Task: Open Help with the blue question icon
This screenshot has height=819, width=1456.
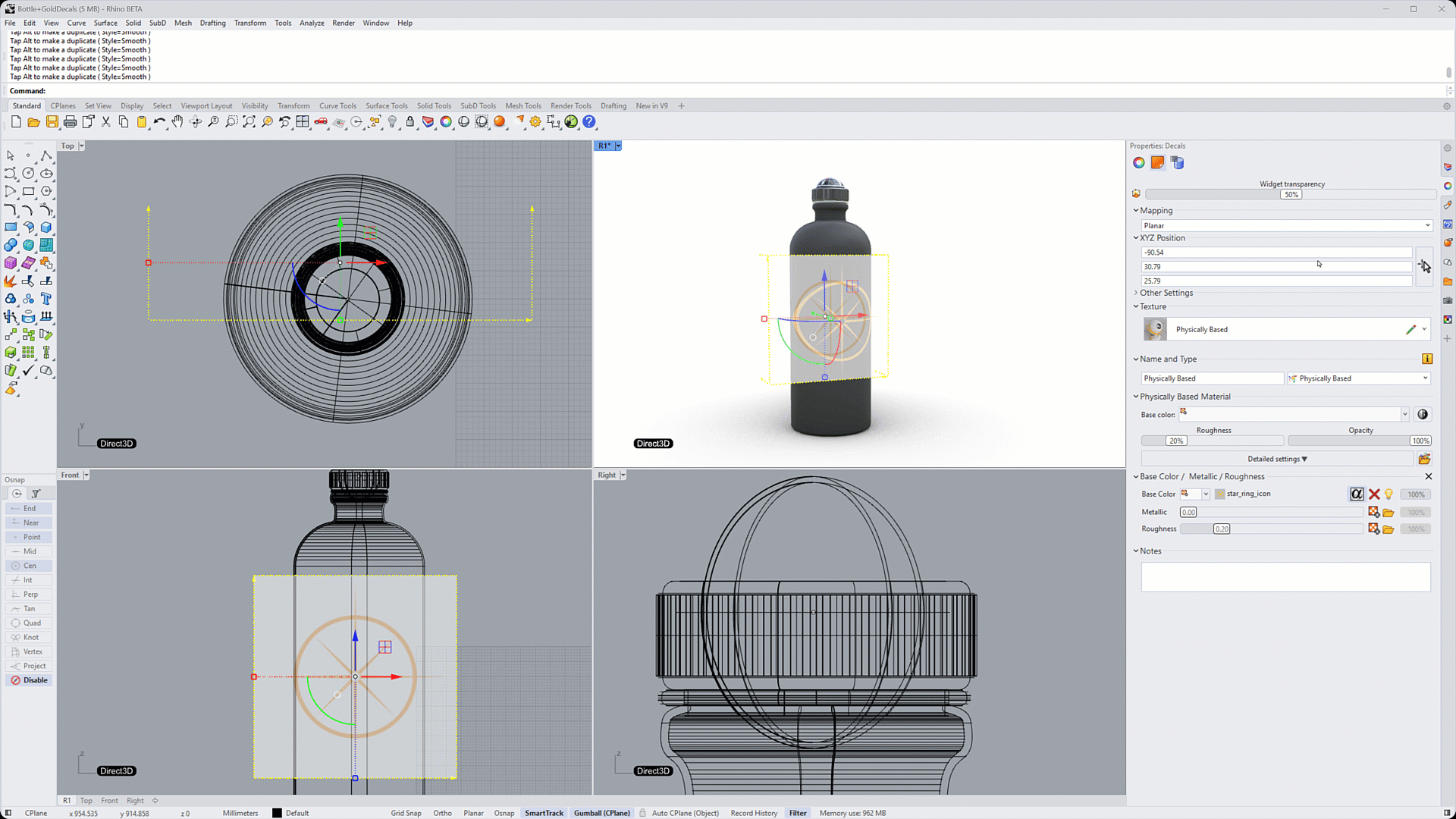Action: (x=589, y=122)
